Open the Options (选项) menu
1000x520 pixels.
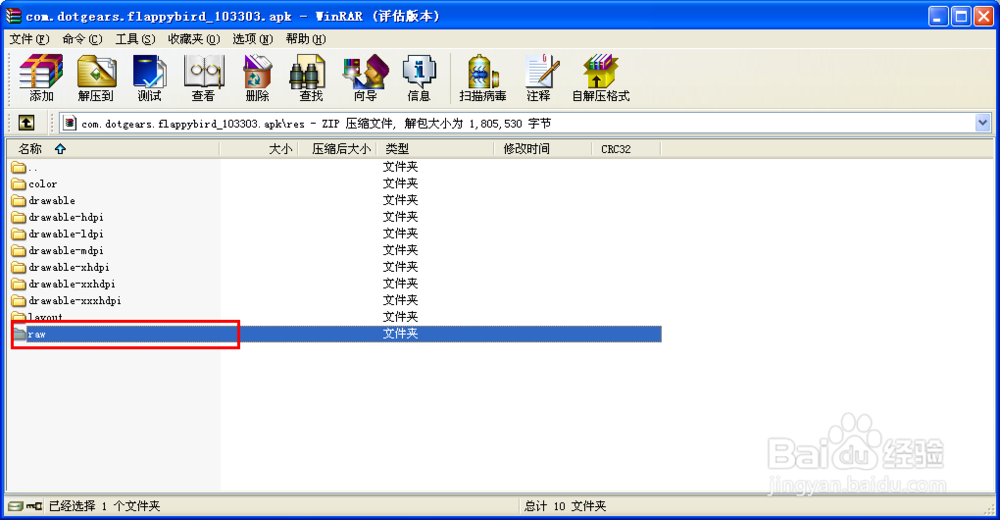253,39
